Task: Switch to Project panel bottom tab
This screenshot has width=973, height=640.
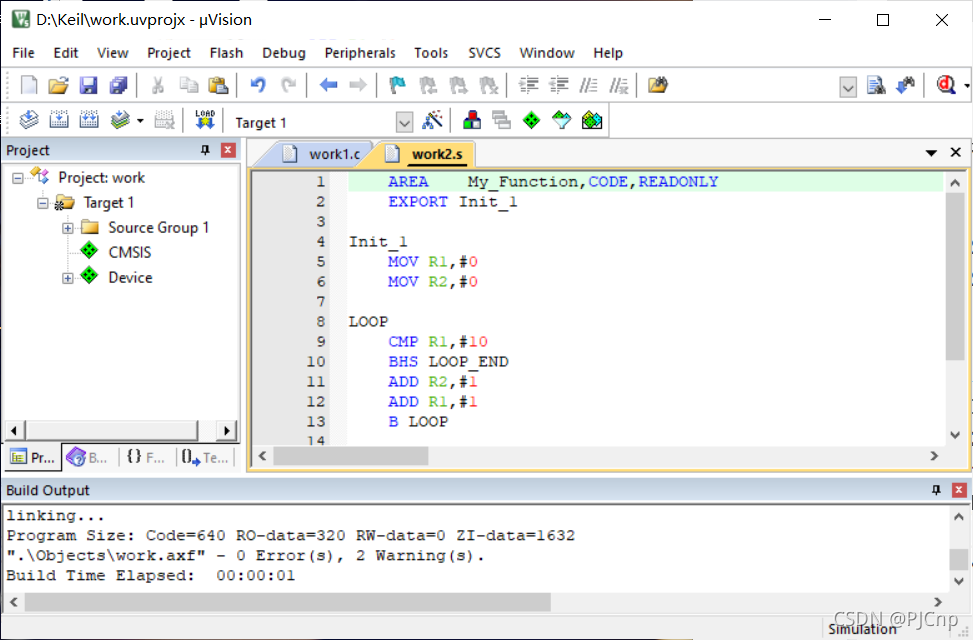Action: [x=33, y=457]
